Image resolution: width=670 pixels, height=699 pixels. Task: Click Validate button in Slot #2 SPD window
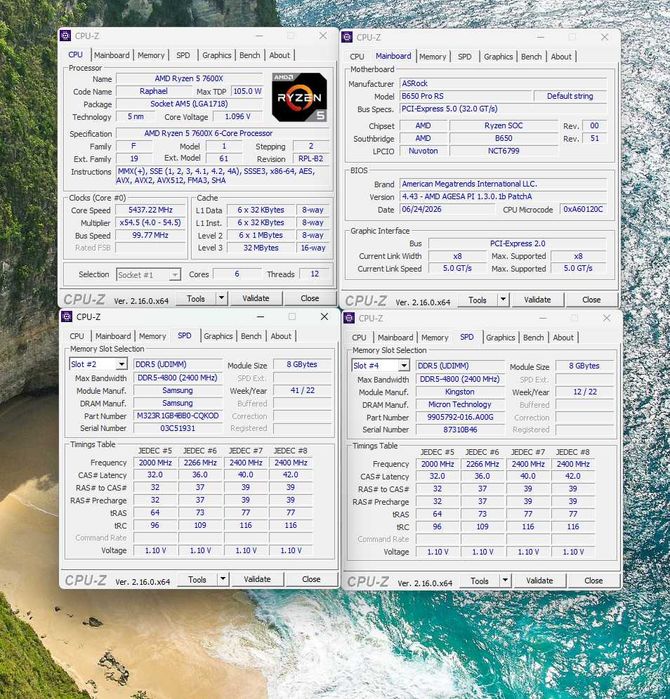pyautogui.click(x=257, y=579)
